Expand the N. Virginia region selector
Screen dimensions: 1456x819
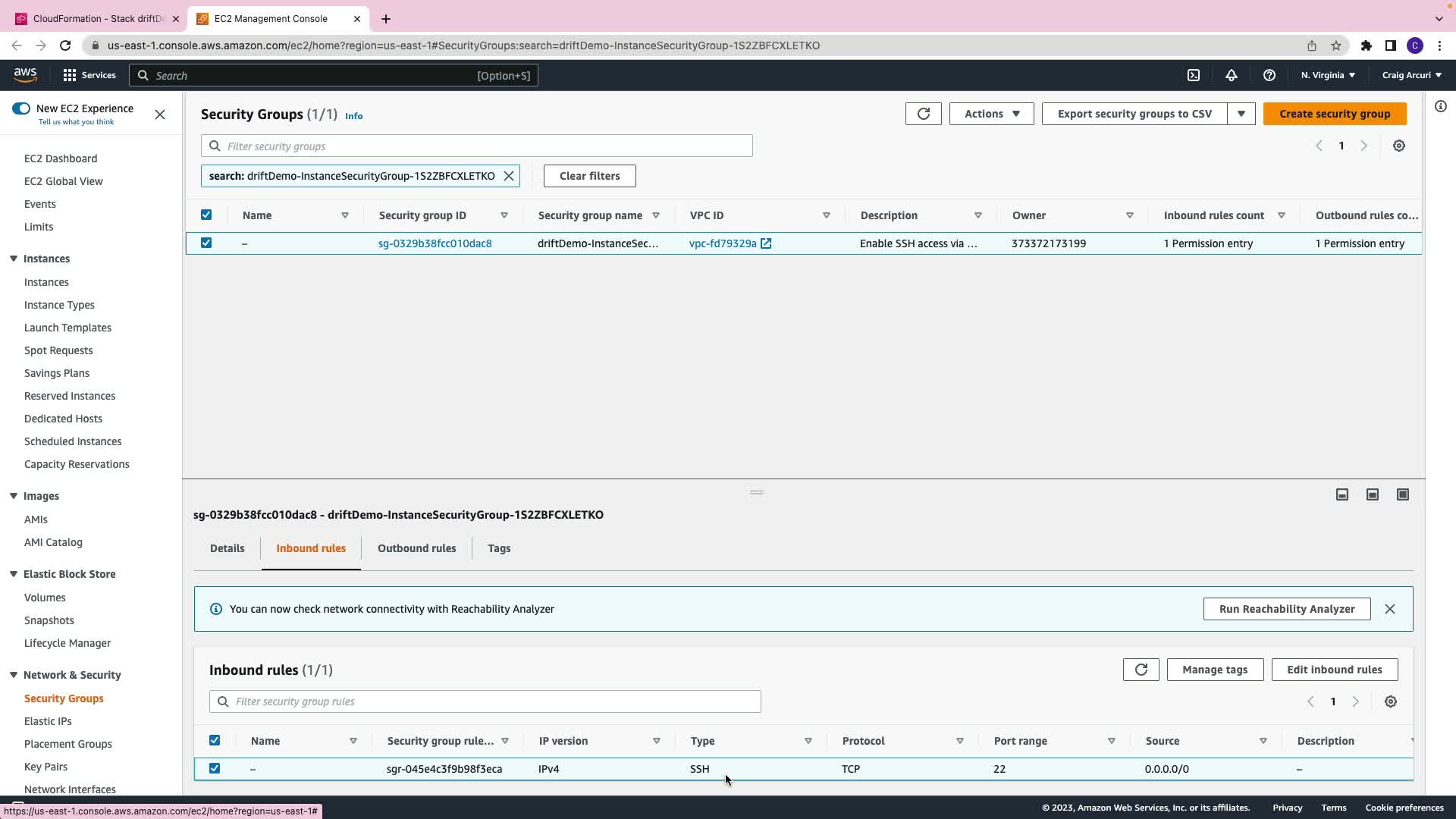(1328, 75)
